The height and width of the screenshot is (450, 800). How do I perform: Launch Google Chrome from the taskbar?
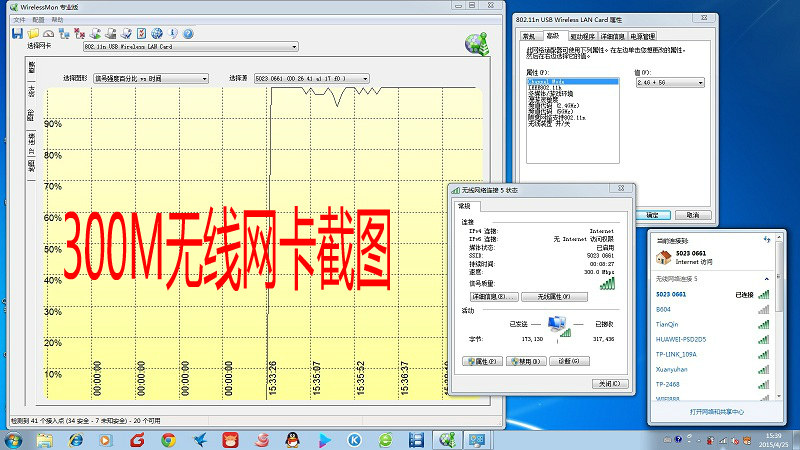[x=168, y=440]
